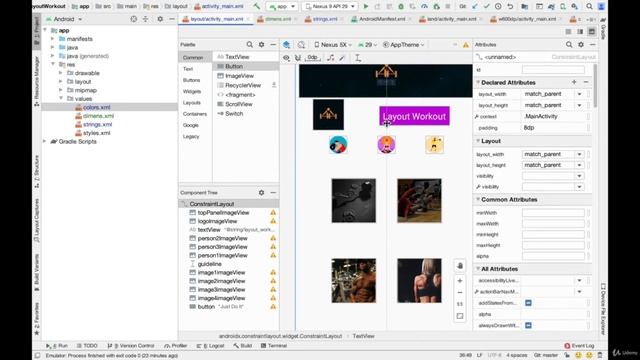Open Search Everywhere magnifier in the top toolbar

pos(589,7)
